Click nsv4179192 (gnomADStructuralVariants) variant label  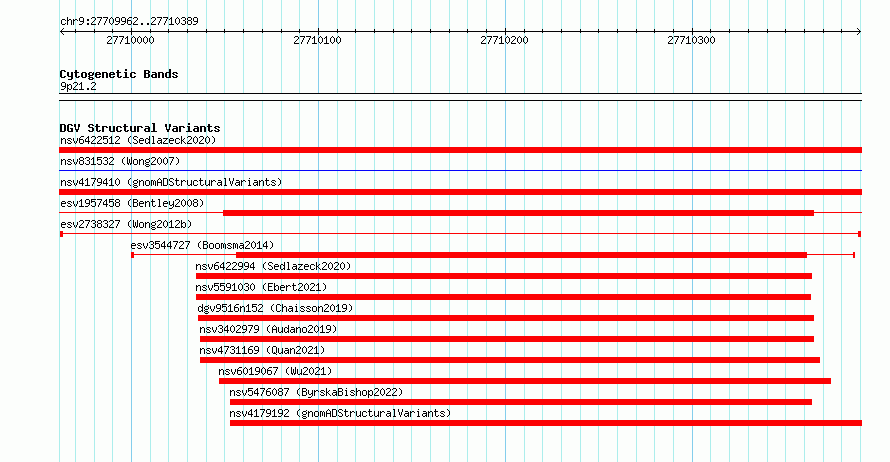pyautogui.click(x=340, y=413)
